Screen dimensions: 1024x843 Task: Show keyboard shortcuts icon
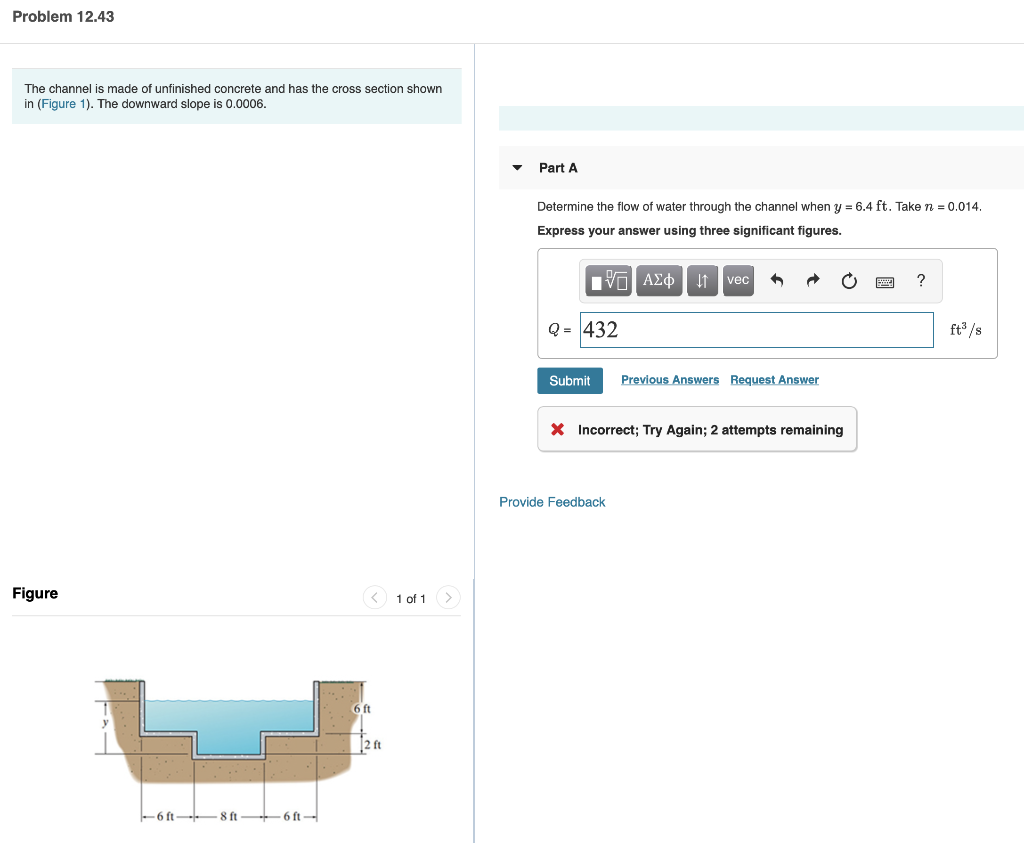pos(885,282)
